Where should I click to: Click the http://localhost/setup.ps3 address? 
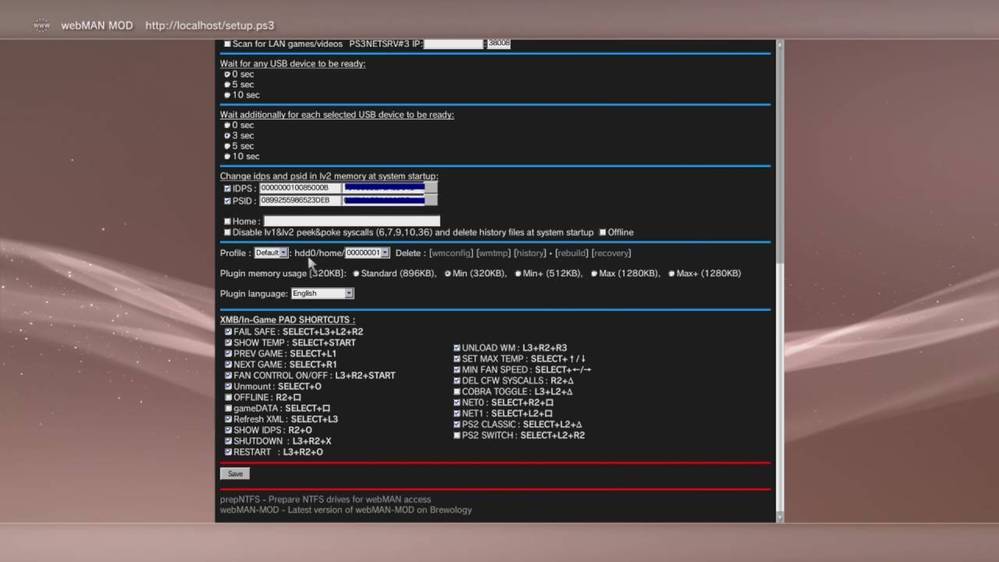pyautogui.click(x=210, y=25)
